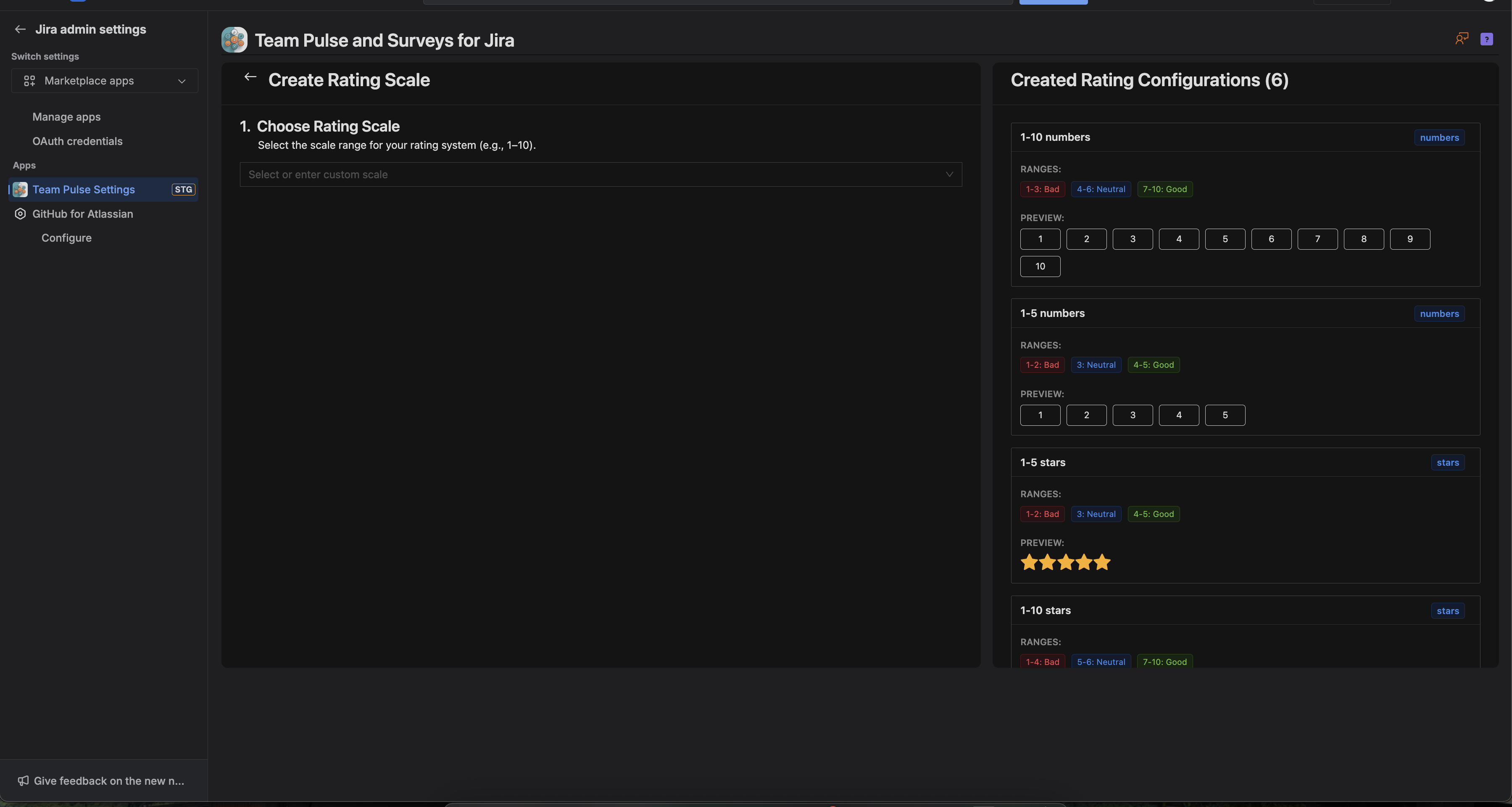Click the GitHub for Atlassian hexagon icon
Image resolution: width=1512 pixels, height=807 pixels.
click(20, 214)
